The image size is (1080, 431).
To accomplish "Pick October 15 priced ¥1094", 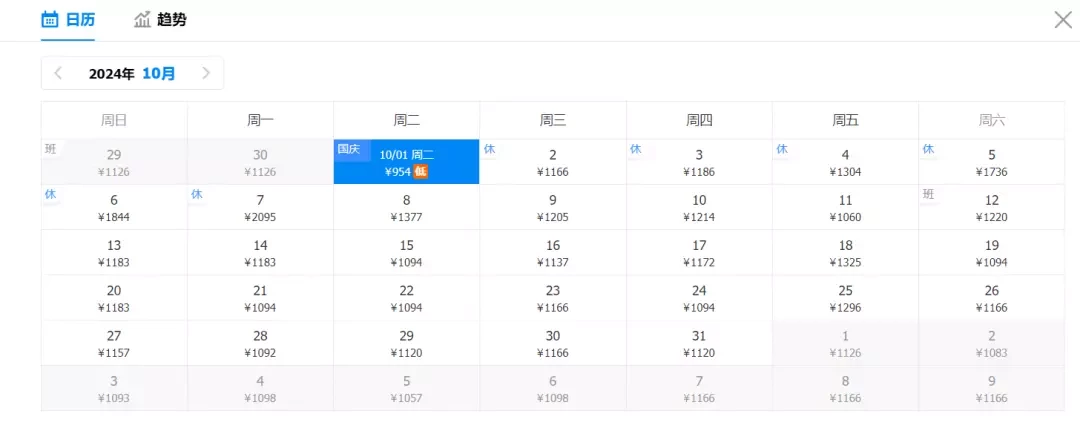I will [x=406, y=253].
